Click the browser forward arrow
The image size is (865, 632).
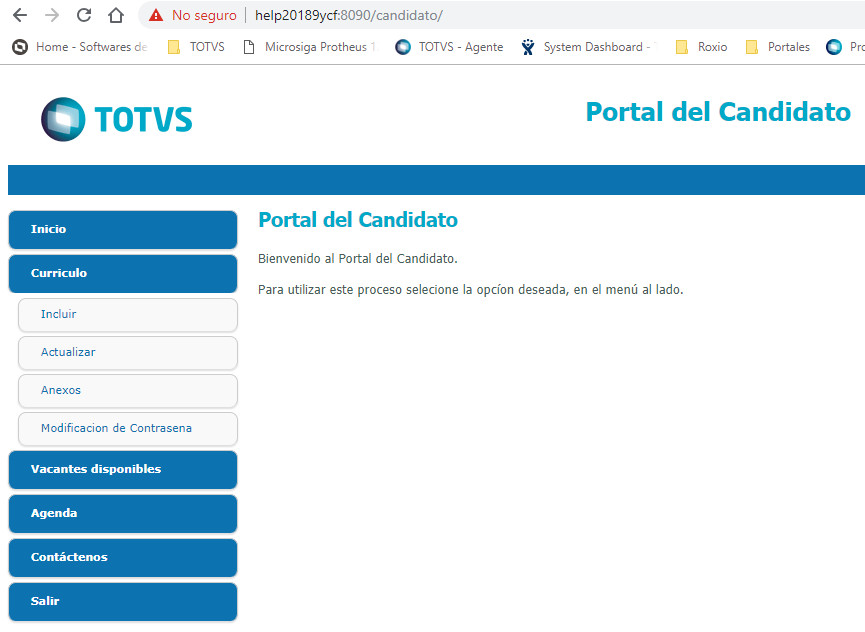(x=52, y=15)
